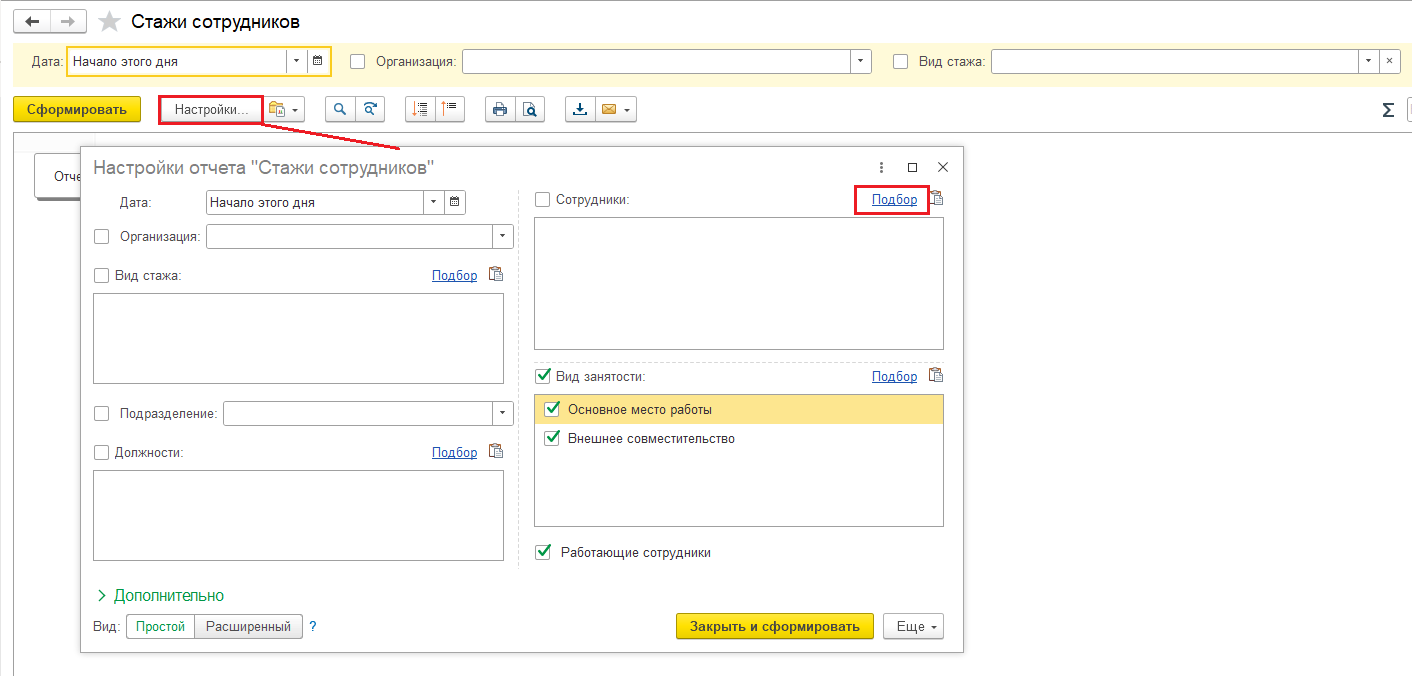The height and width of the screenshot is (676, 1412).
Task: Select the Простой view mode
Action: tap(160, 627)
